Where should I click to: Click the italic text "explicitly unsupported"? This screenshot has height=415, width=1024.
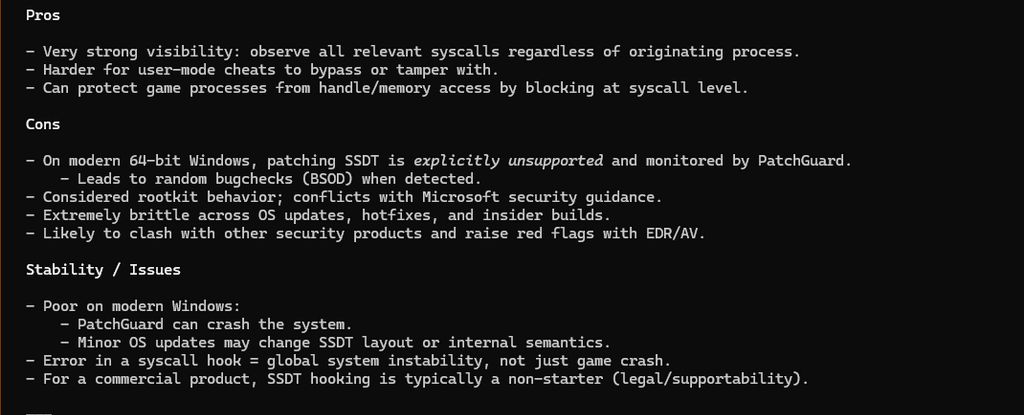point(508,160)
